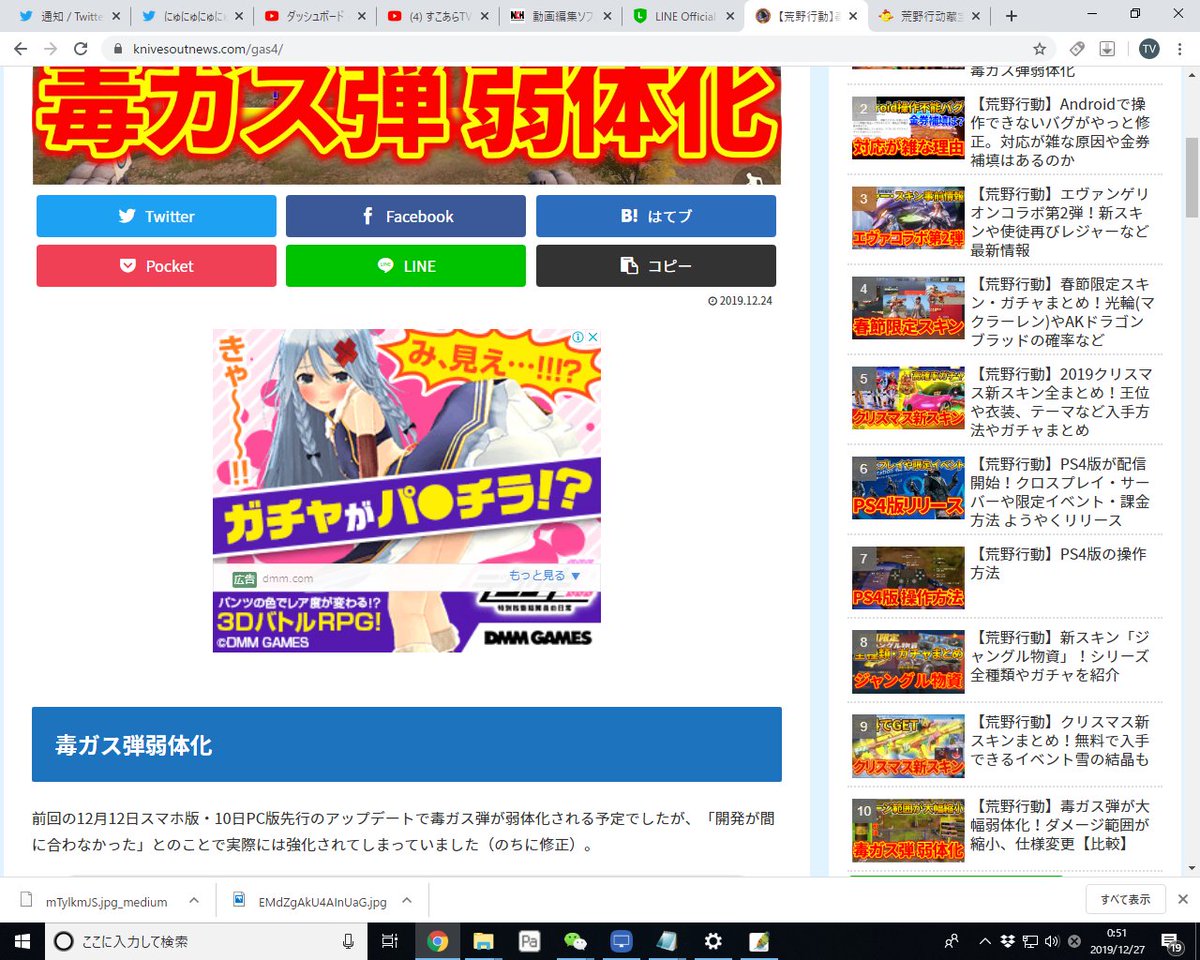Image resolution: width=1200 pixels, height=960 pixels.
Task: Click ranking 6 PS4版リリース thumbnail
Action: click(908, 488)
